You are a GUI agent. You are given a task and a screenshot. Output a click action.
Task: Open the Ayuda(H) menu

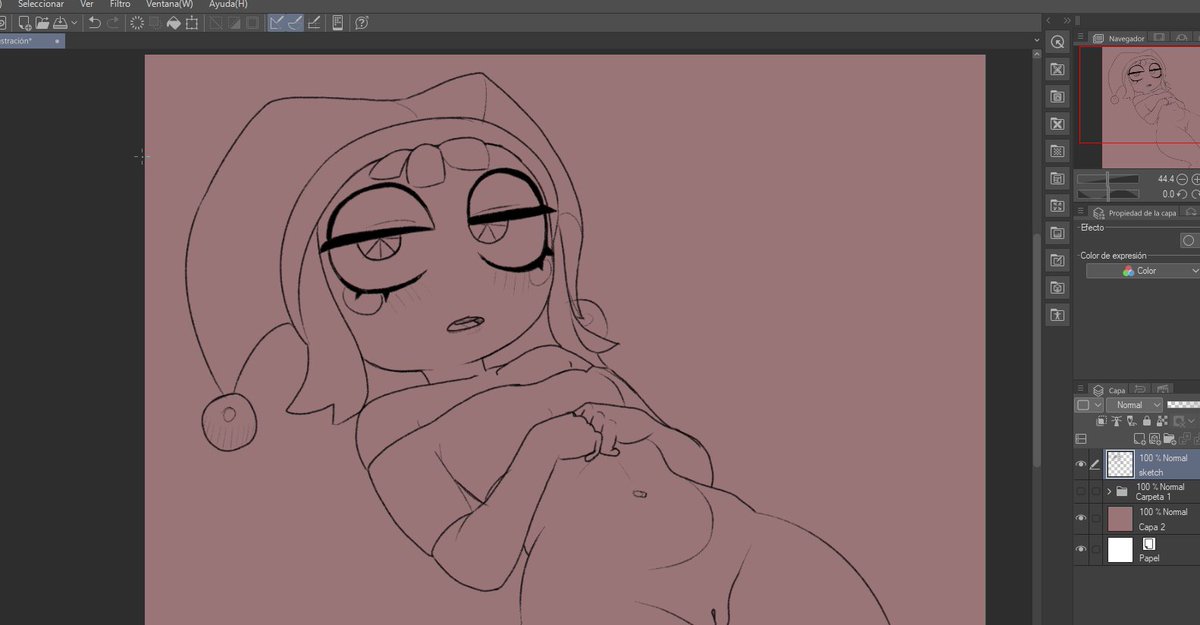228,4
